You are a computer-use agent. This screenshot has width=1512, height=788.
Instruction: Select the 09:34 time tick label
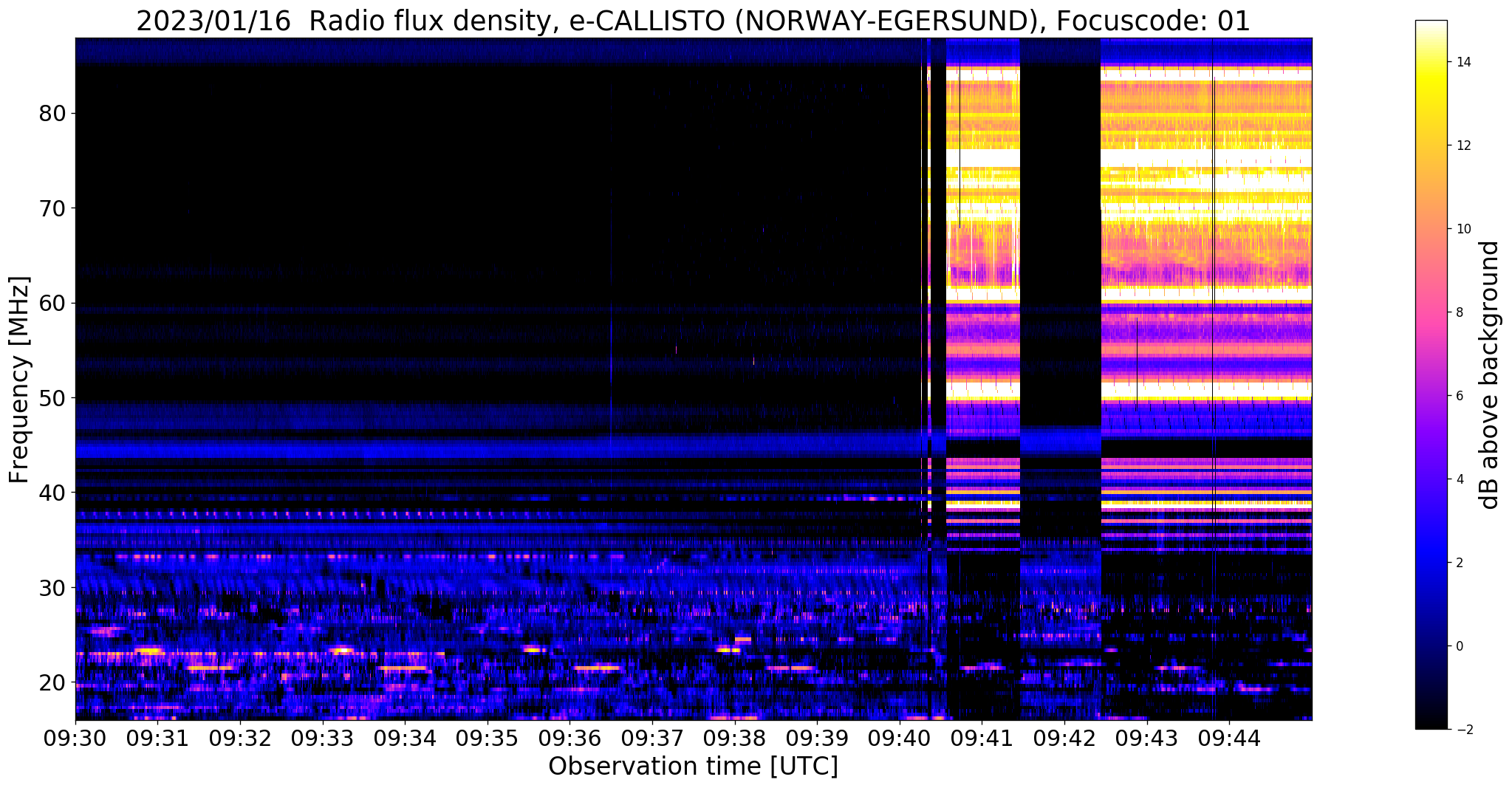pyautogui.click(x=405, y=738)
